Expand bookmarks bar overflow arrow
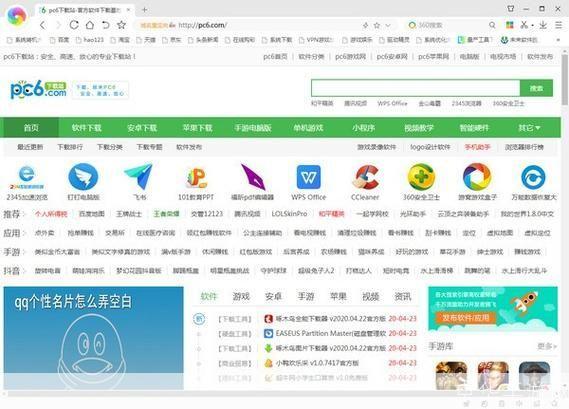 click(558, 40)
